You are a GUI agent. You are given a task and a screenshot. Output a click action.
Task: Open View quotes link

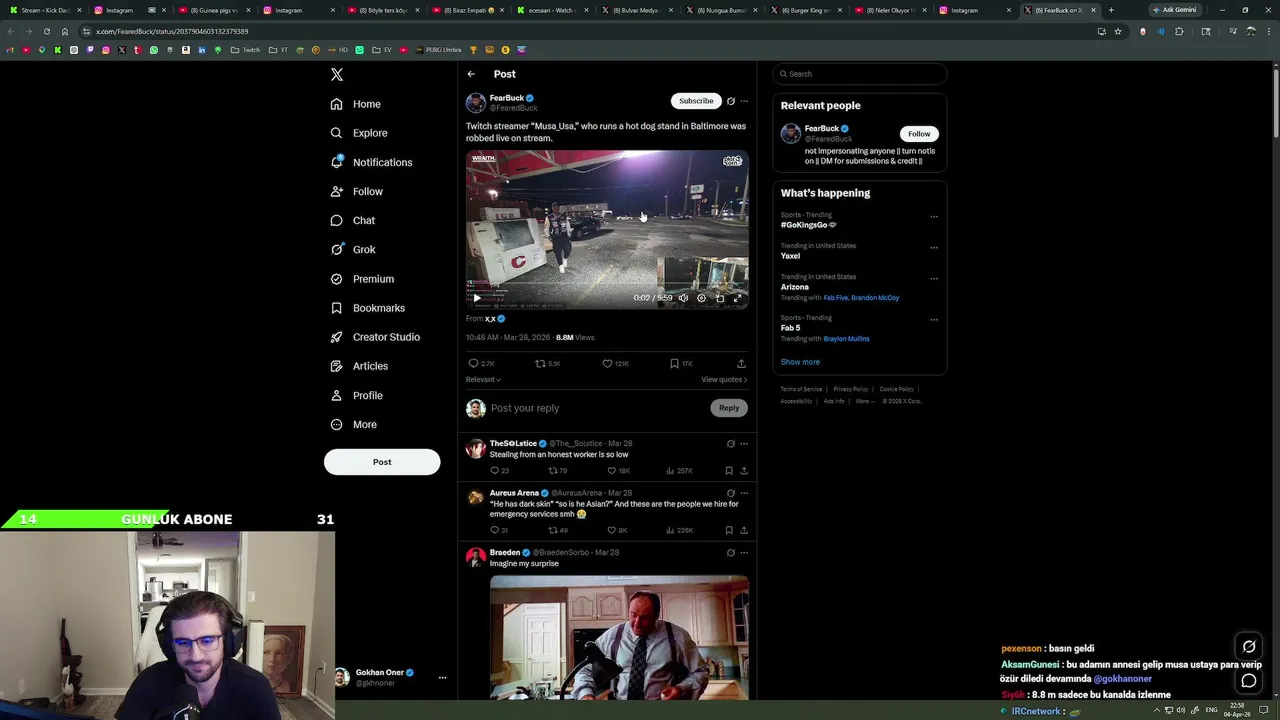[724, 380]
